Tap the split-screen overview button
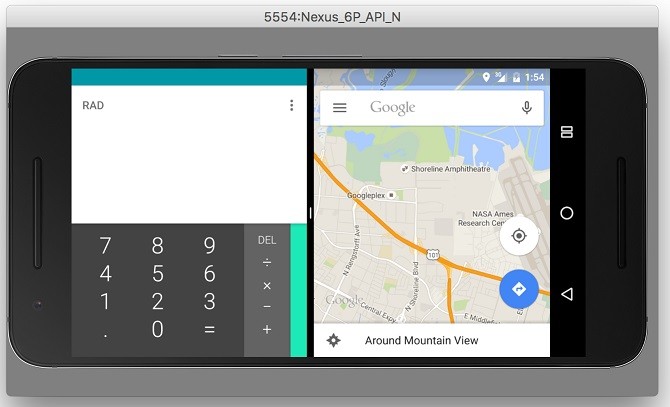The image size is (670, 407). [567, 132]
